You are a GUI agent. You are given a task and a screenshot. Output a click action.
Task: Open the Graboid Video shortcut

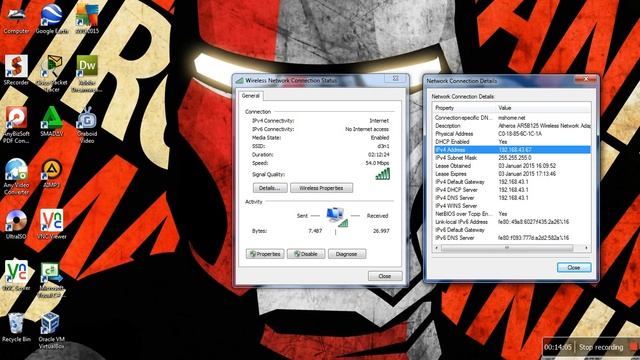click(87, 124)
